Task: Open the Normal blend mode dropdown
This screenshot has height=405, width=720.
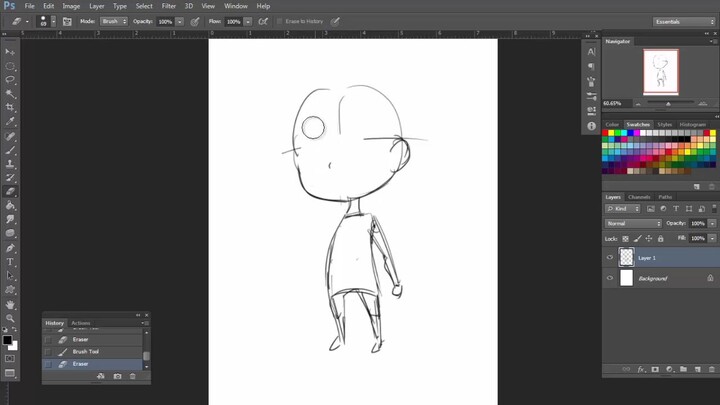Action: 633,224
